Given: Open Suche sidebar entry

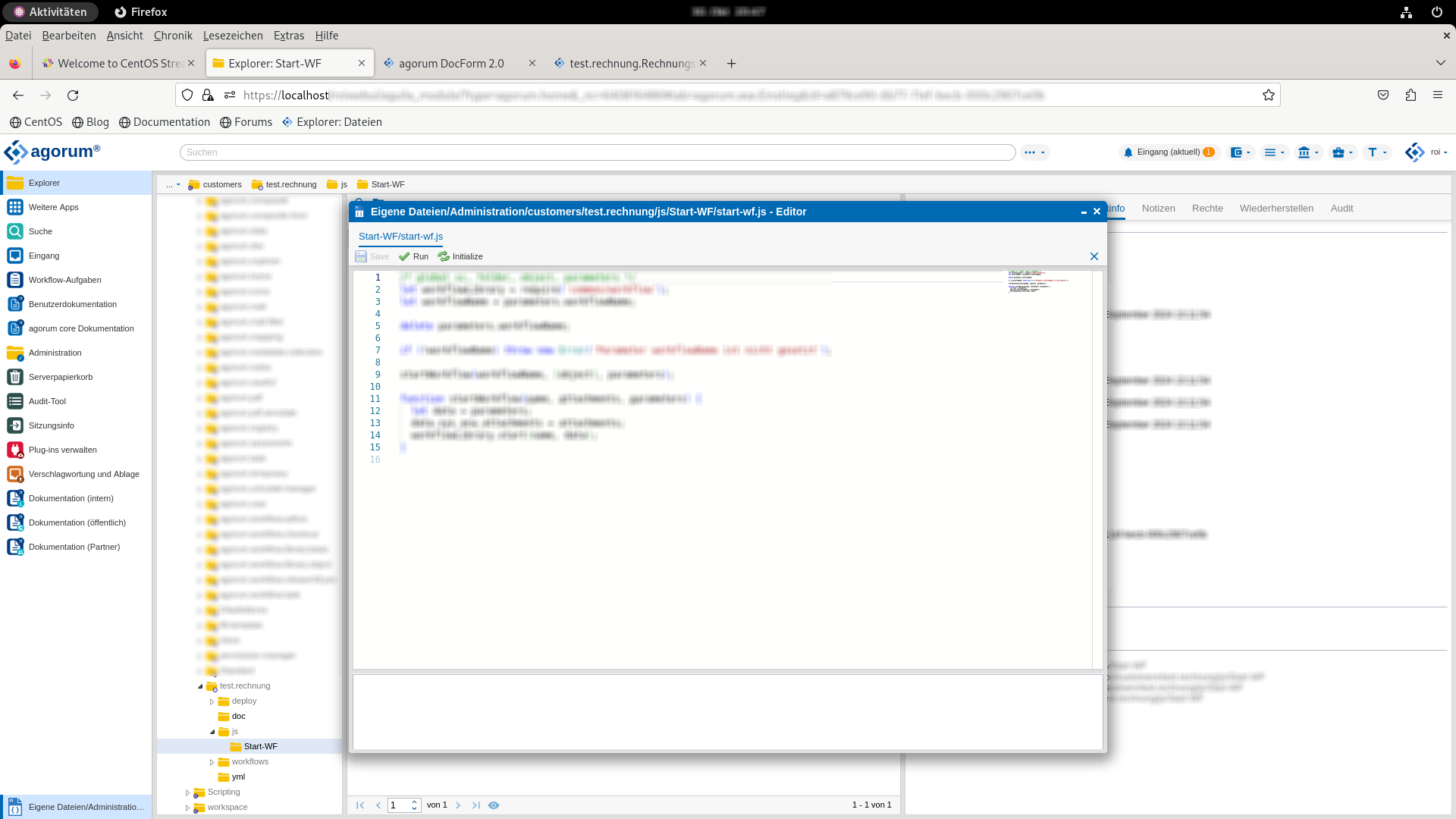Looking at the screenshot, I should pyautogui.click(x=76, y=231).
